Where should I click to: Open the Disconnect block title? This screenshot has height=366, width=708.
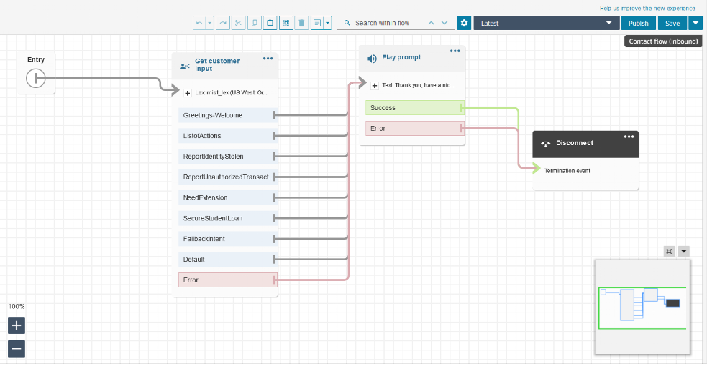tap(575, 143)
